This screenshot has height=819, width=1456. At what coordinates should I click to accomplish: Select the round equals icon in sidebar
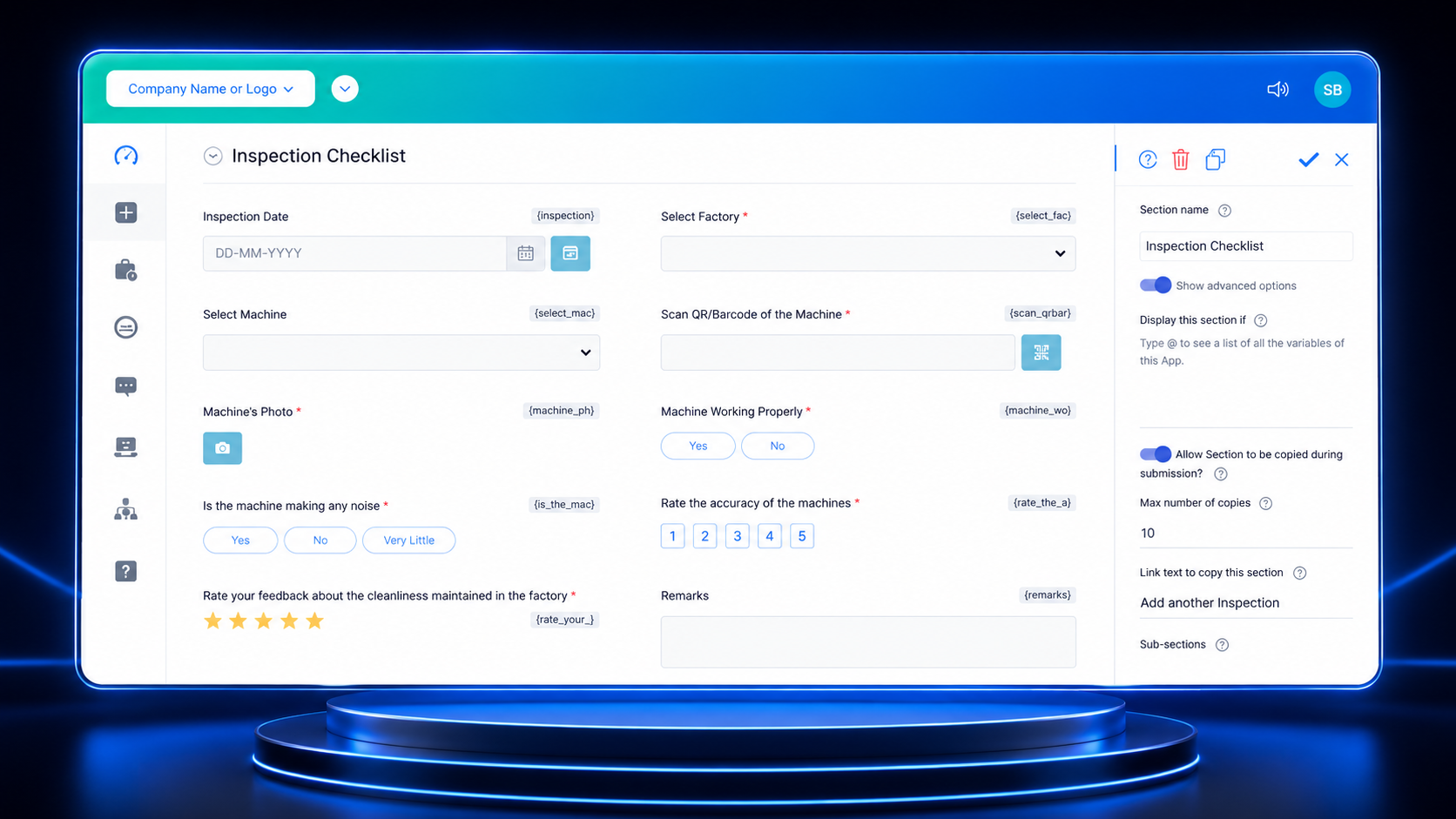point(125,327)
